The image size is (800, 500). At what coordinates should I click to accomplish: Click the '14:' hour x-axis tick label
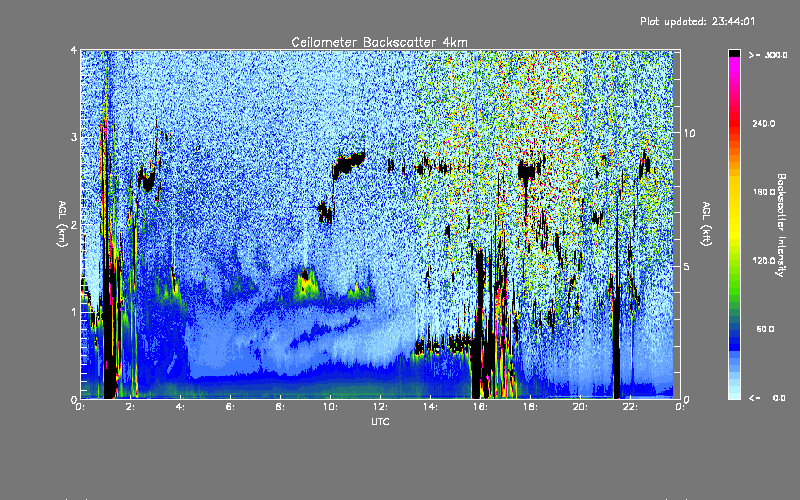[x=430, y=407]
